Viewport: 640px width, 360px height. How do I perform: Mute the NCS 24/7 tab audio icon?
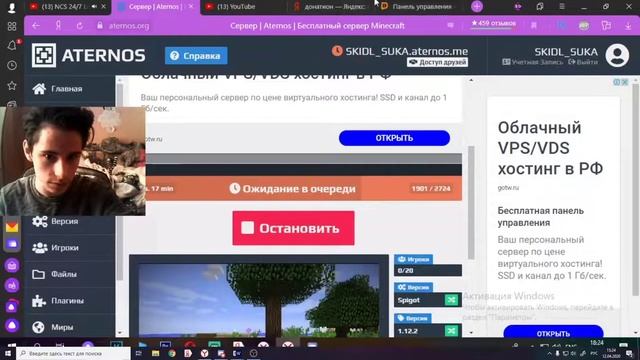pyautogui.click(x=94, y=7)
